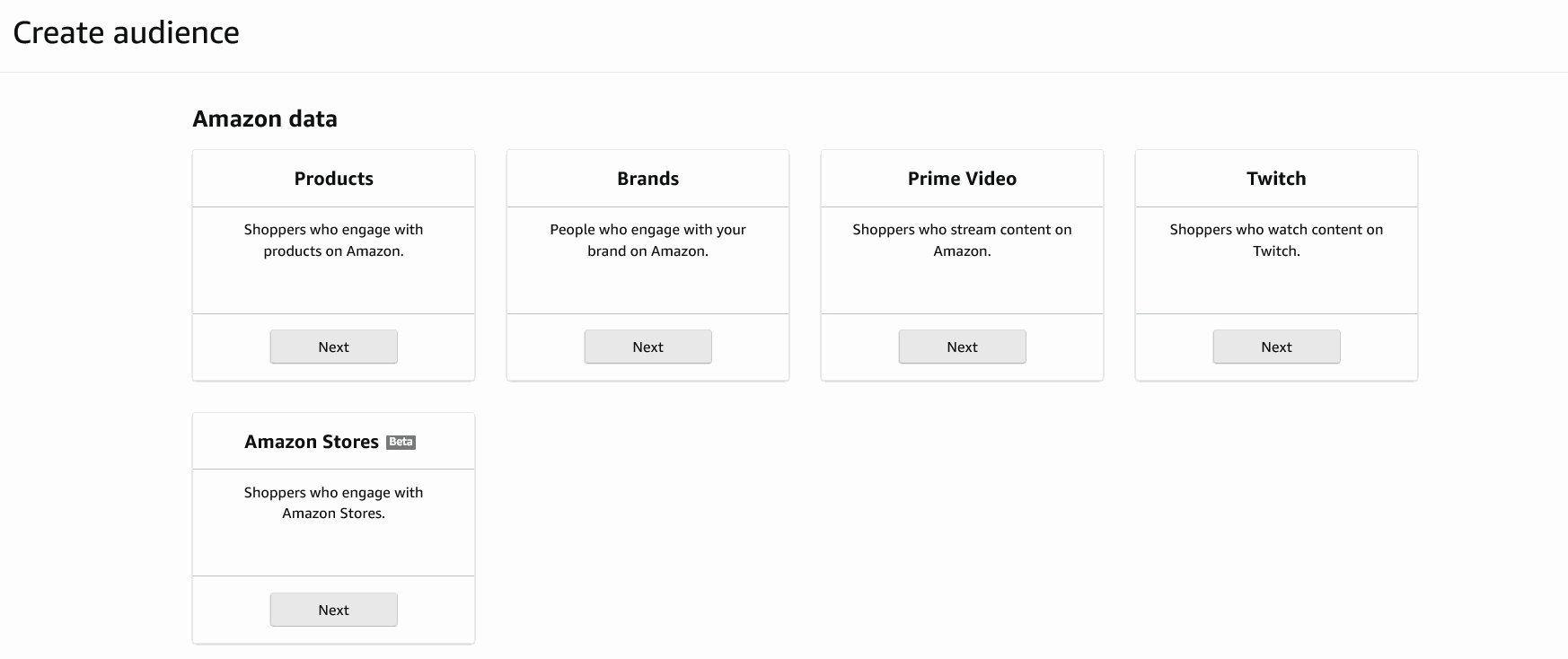This screenshot has width=1568, height=659.
Task: Choose Next for Prime Video audience
Action: 962,347
